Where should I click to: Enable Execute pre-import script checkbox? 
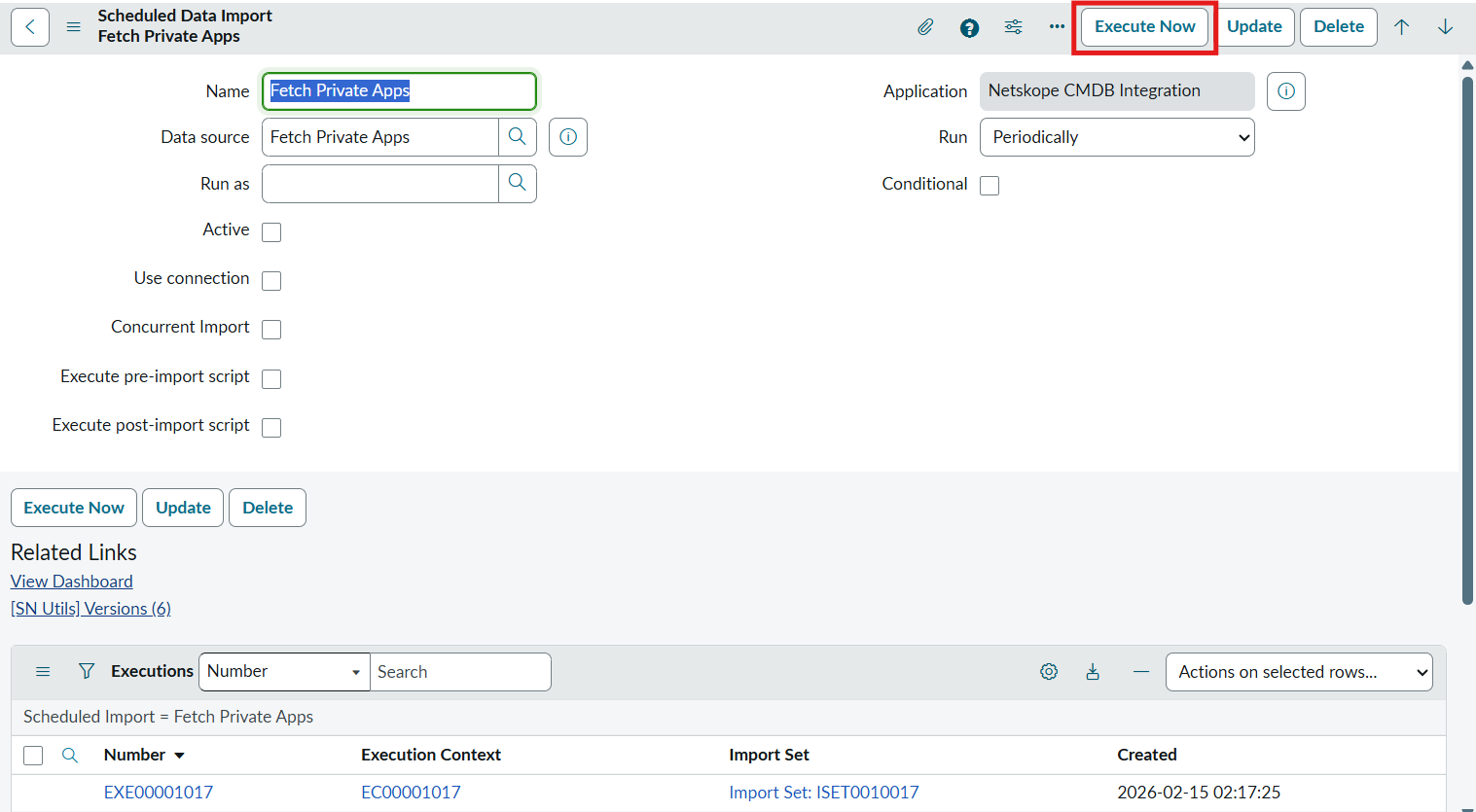click(x=271, y=379)
